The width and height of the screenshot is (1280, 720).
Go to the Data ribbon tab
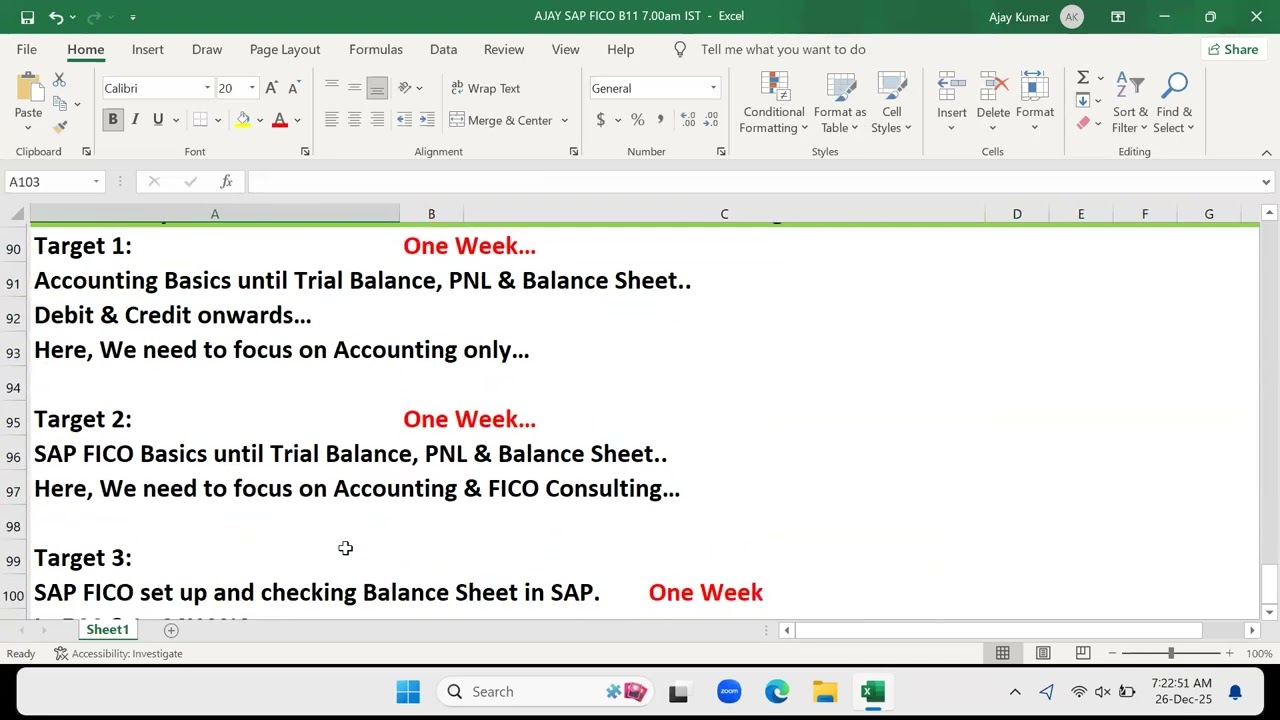click(443, 49)
